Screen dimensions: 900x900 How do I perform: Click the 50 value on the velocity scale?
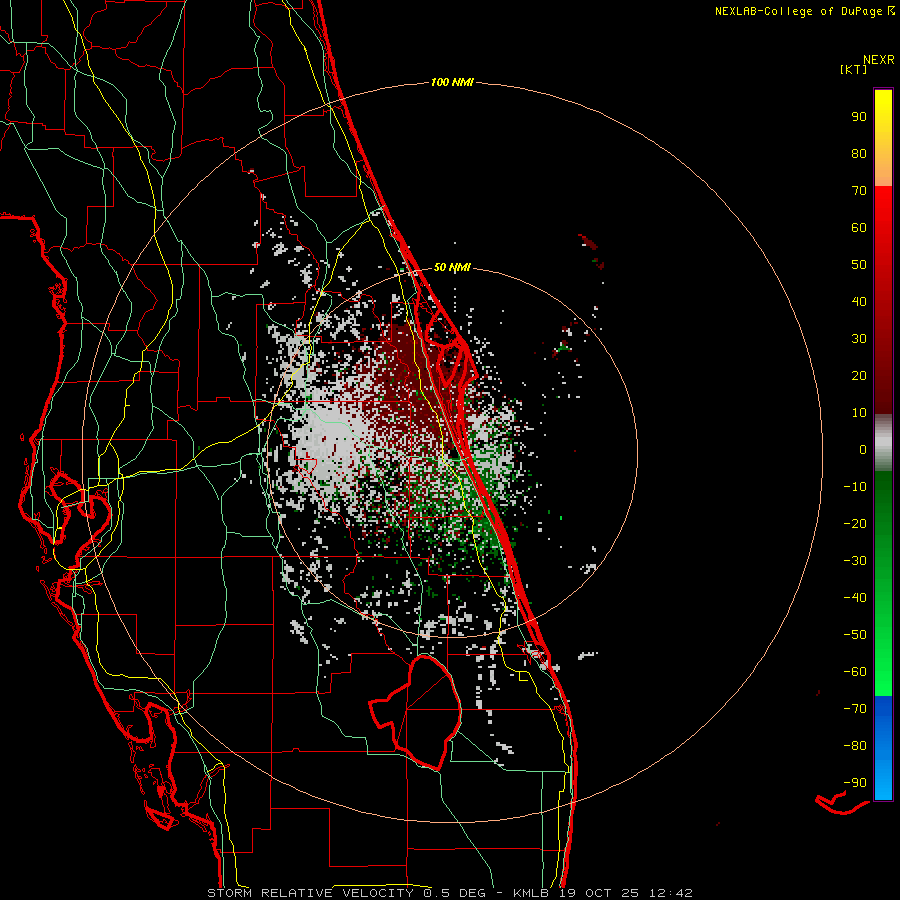click(x=859, y=265)
